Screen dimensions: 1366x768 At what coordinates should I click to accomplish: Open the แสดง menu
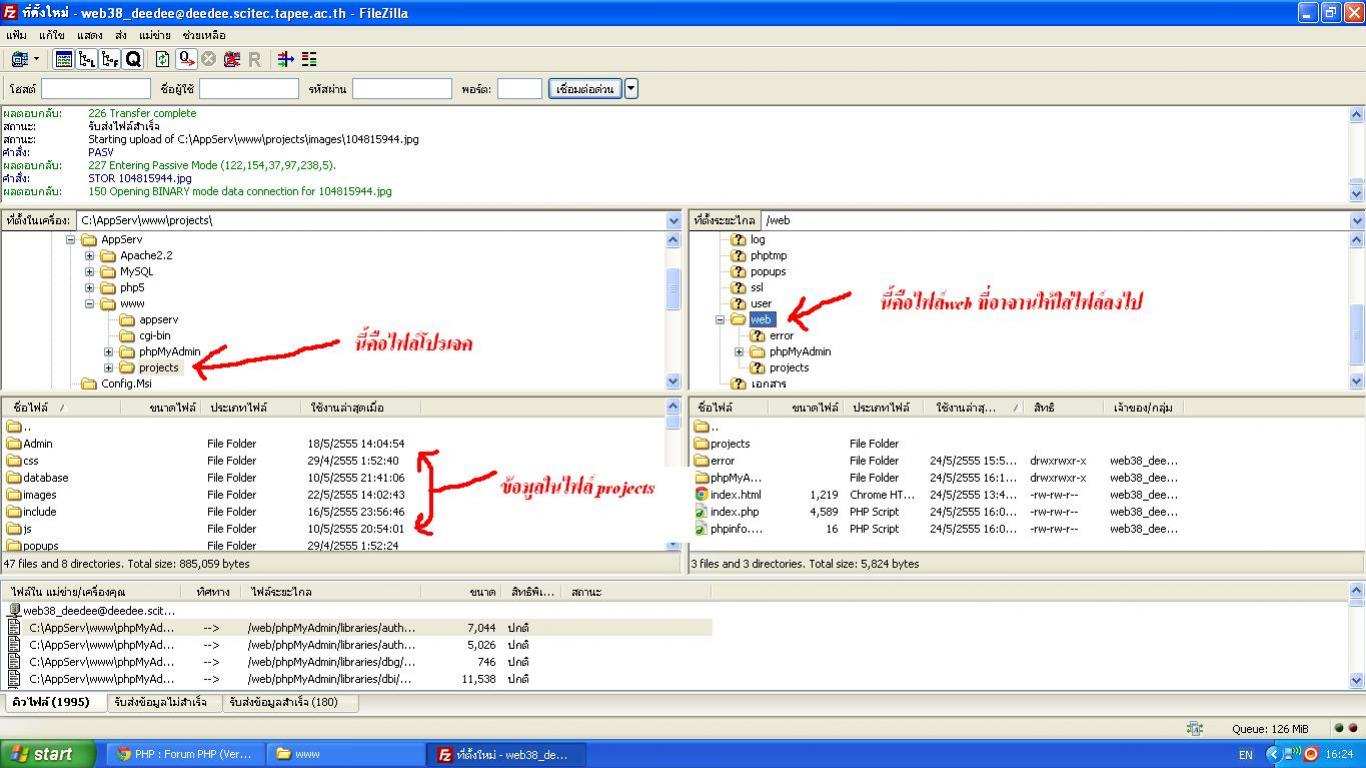click(90, 35)
